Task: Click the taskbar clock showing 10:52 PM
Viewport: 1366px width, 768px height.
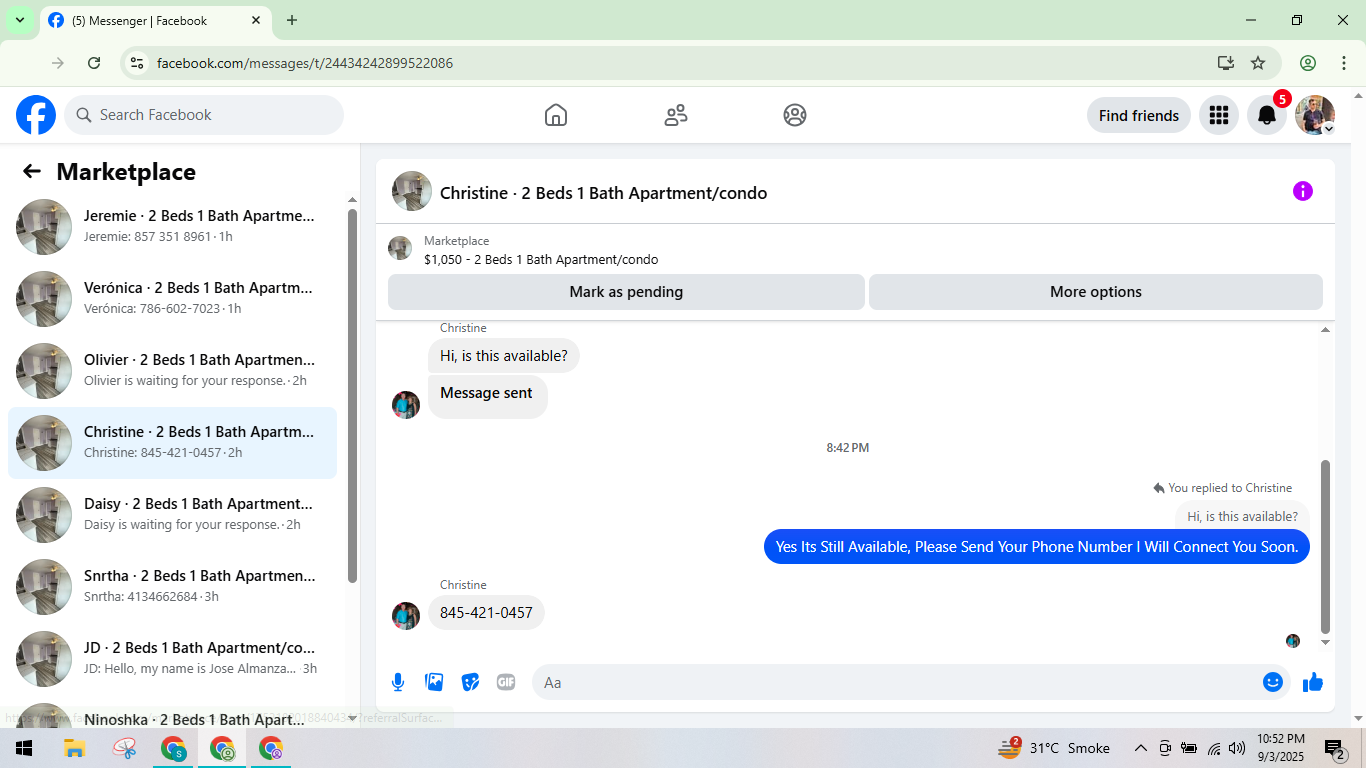Action: (x=1281, y=748)
